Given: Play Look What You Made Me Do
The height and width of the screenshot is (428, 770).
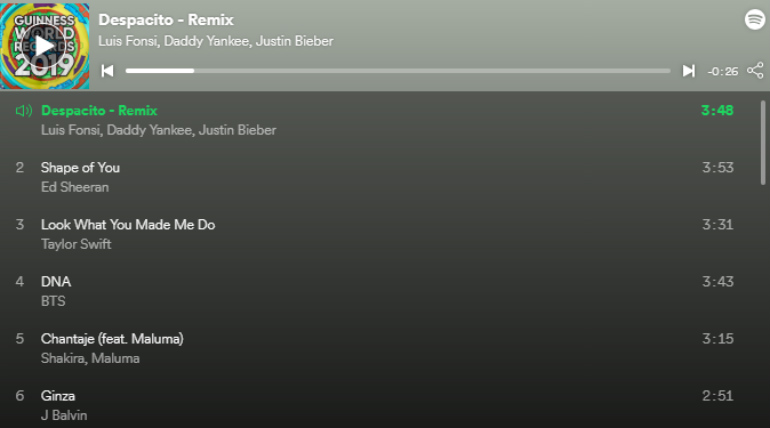Looking at the screenshot, I should pyautogui.click(x=374, y=234).
